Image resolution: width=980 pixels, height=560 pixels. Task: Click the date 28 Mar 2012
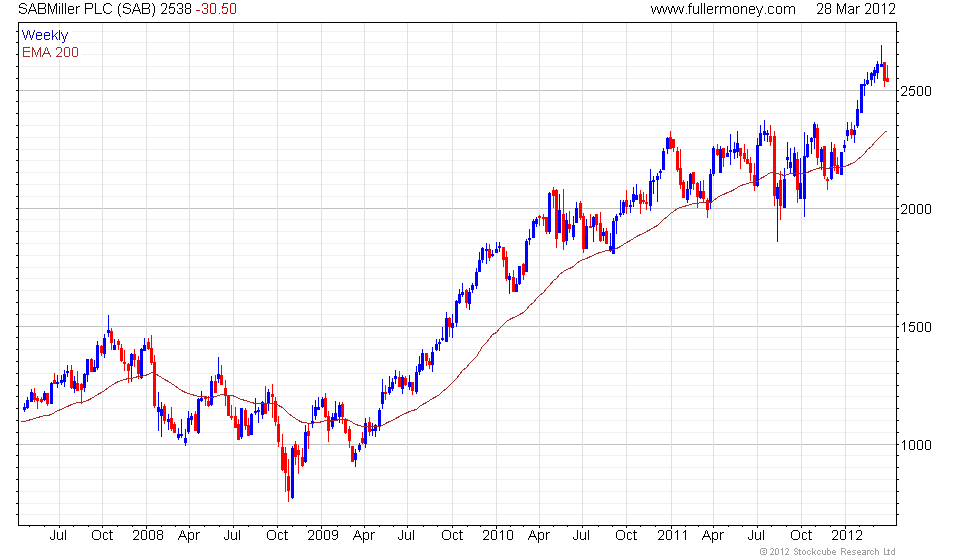coord(856,9)
